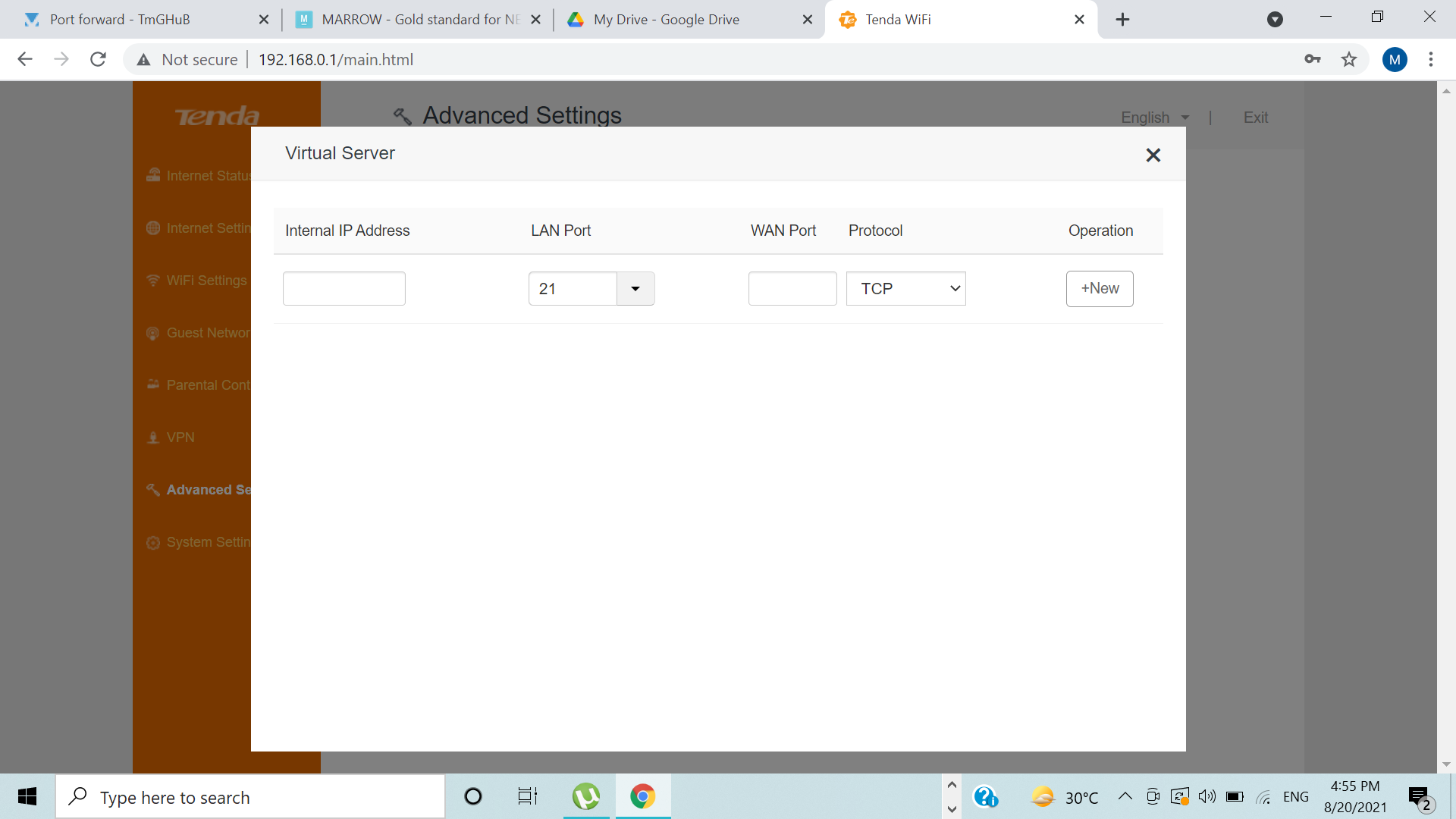Click the Windows search box
1456x819 pixels.
coord(250,797)
